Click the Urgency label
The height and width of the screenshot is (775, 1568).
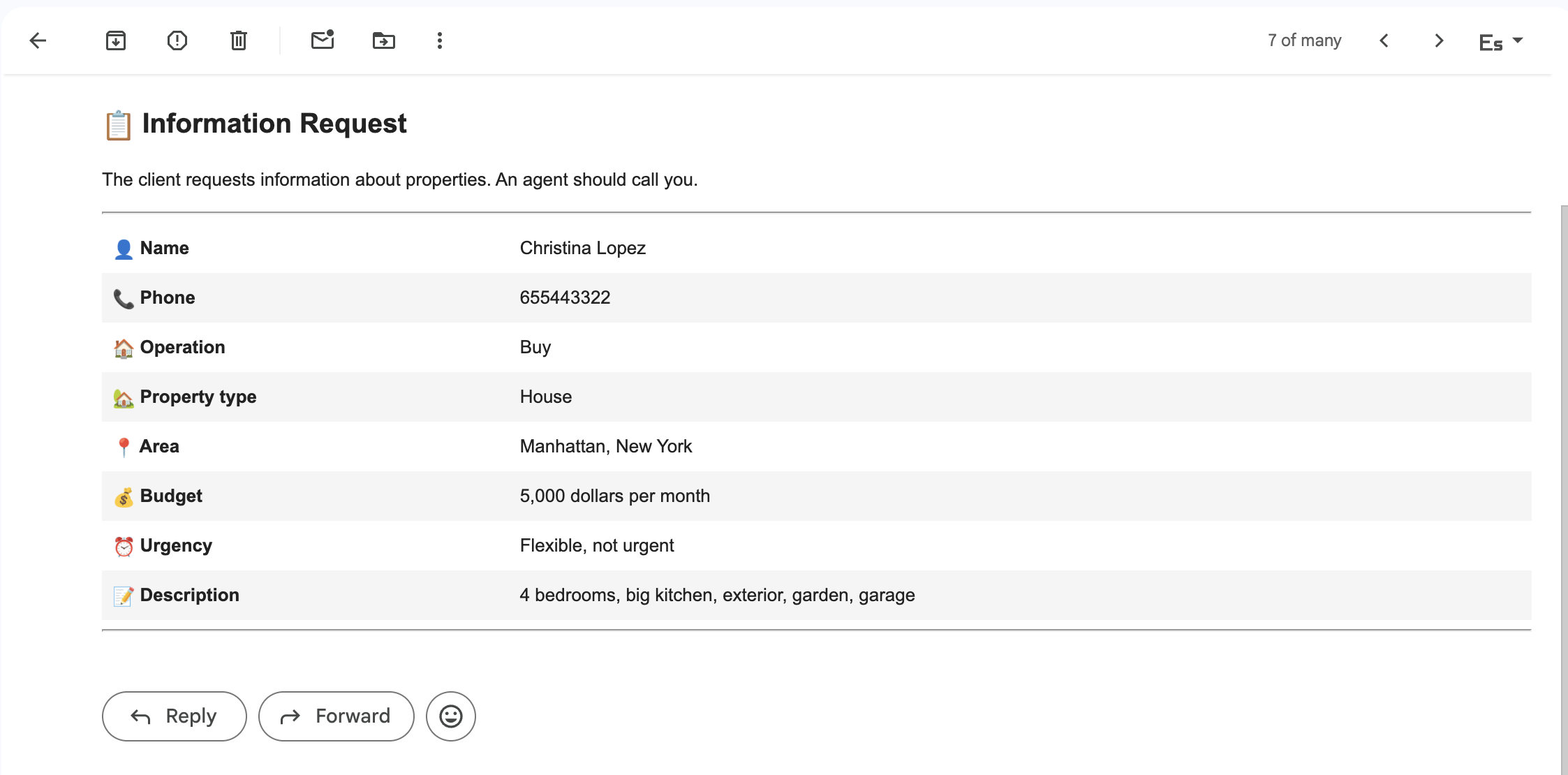tap(176, 545)
